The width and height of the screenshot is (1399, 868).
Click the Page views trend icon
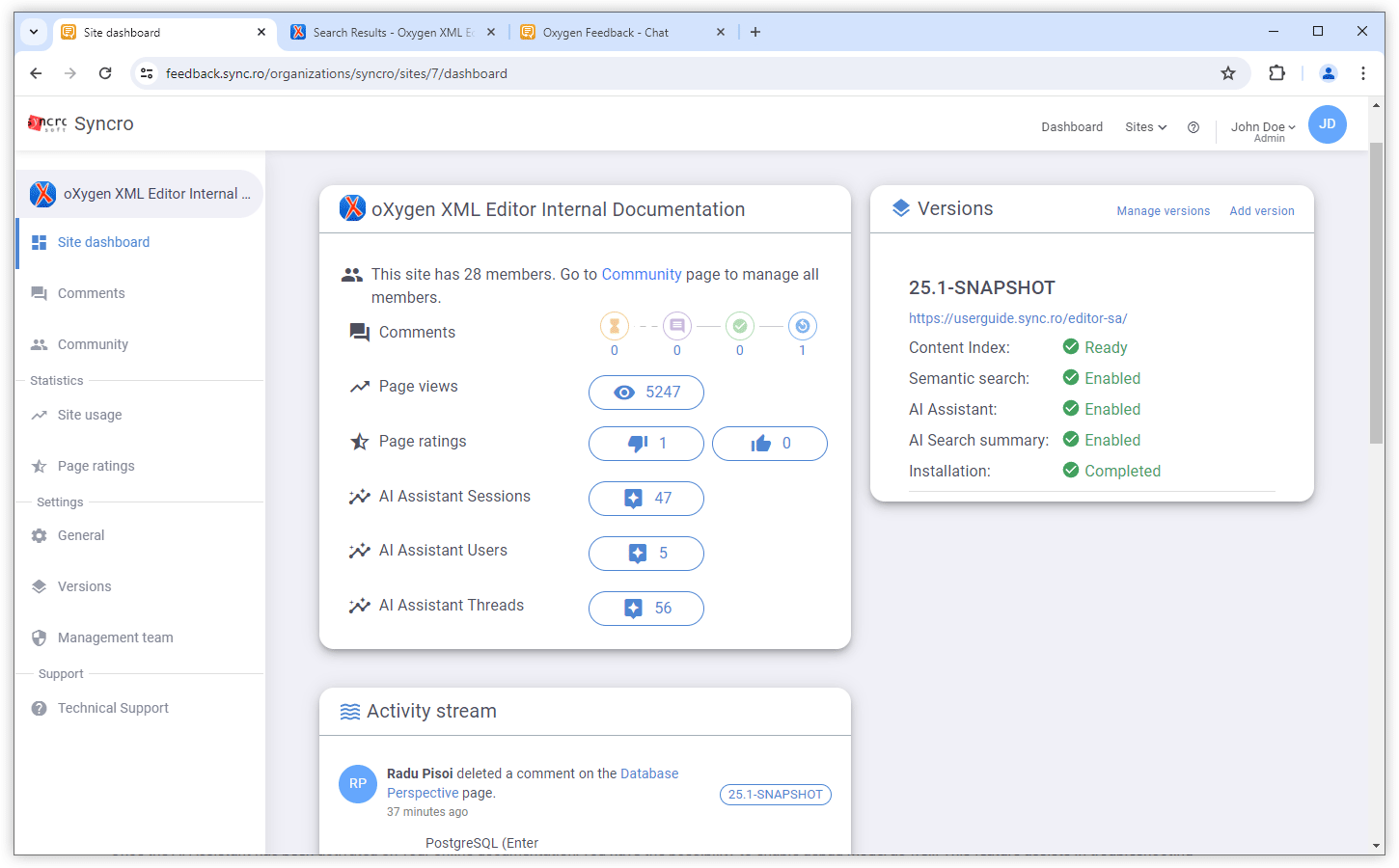pos(360,387)
